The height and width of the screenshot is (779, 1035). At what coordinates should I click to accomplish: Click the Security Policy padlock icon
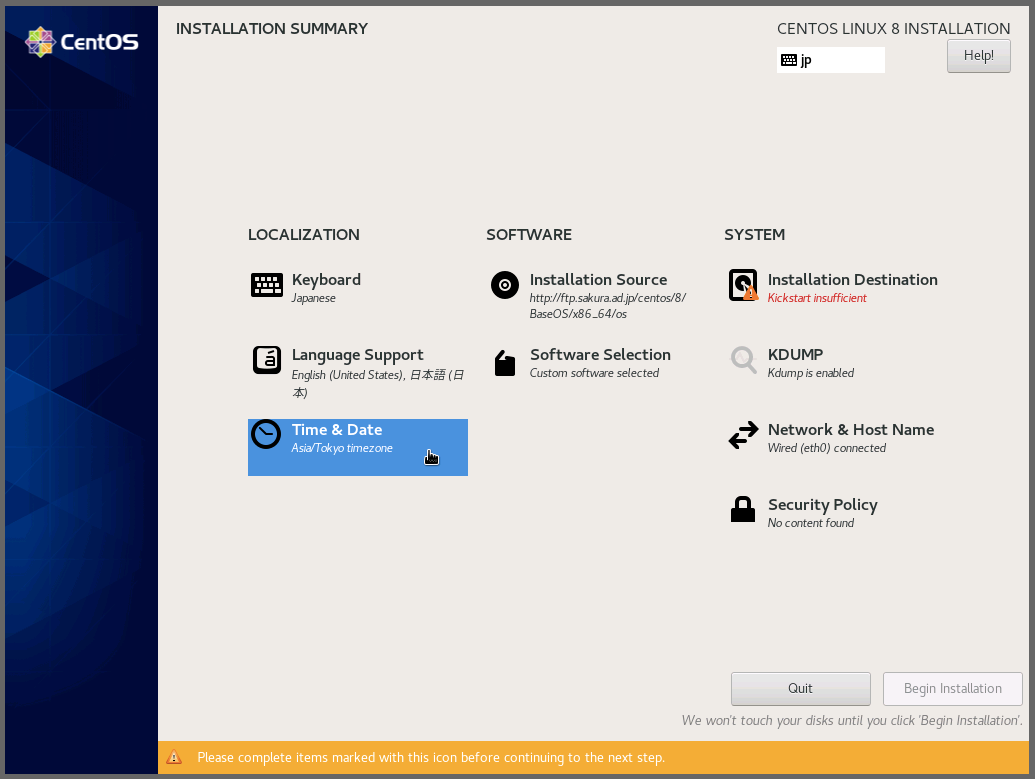coord(743,510)
